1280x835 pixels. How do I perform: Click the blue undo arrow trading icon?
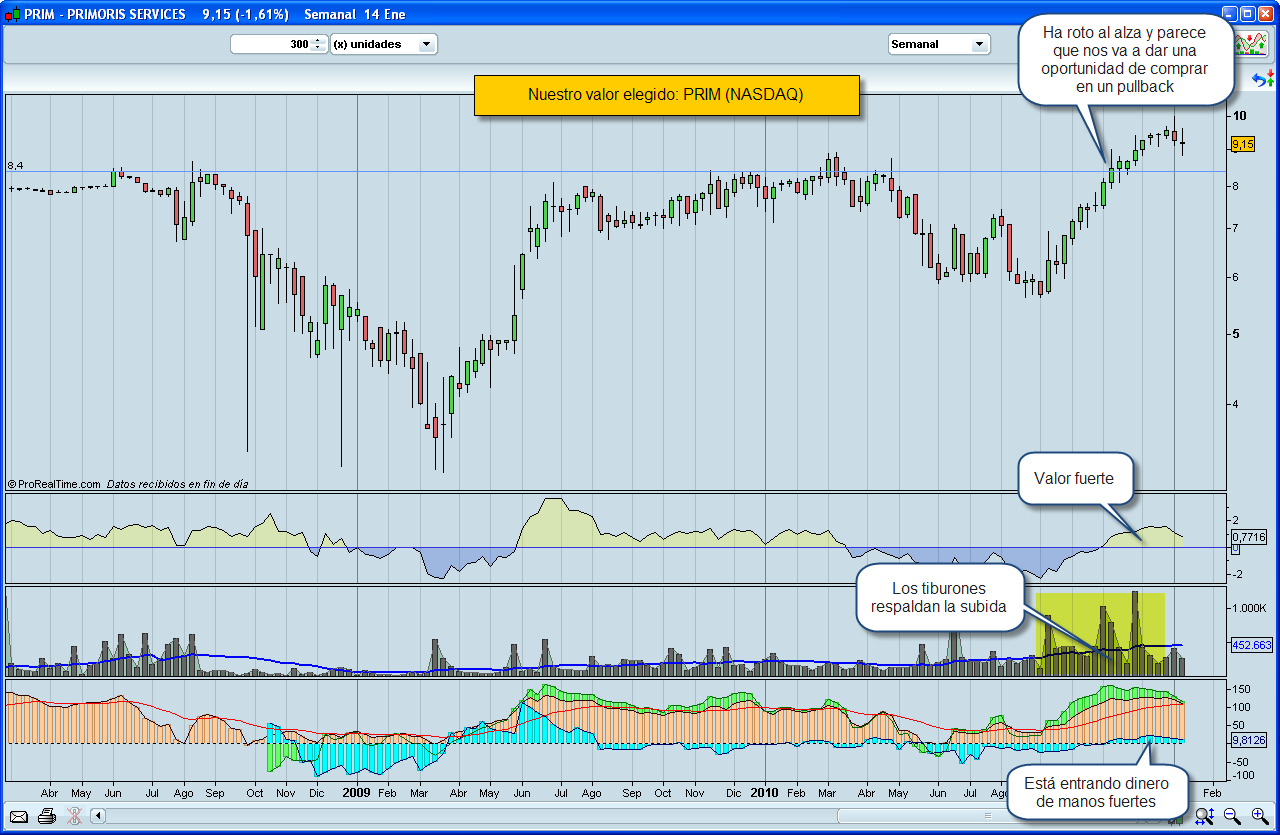[1262, 79]
